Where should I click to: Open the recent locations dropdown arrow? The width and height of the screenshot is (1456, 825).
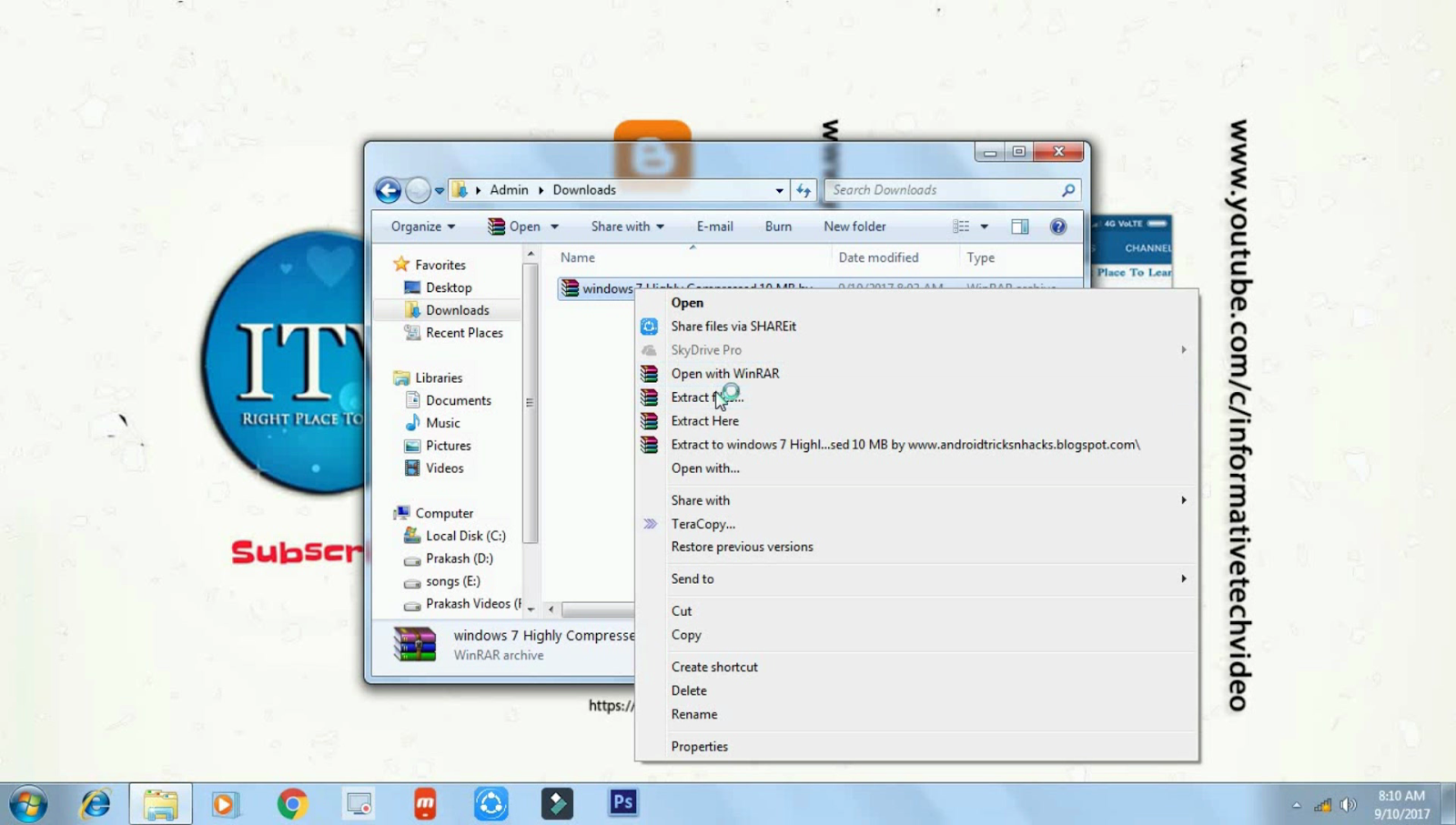[440, 191]
